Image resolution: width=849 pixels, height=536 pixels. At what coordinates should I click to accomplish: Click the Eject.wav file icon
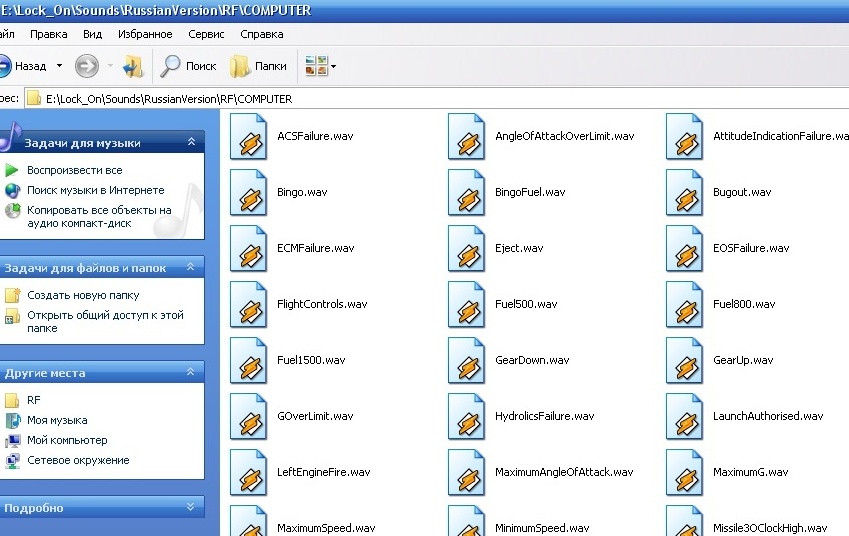click(x=467, y=249)
